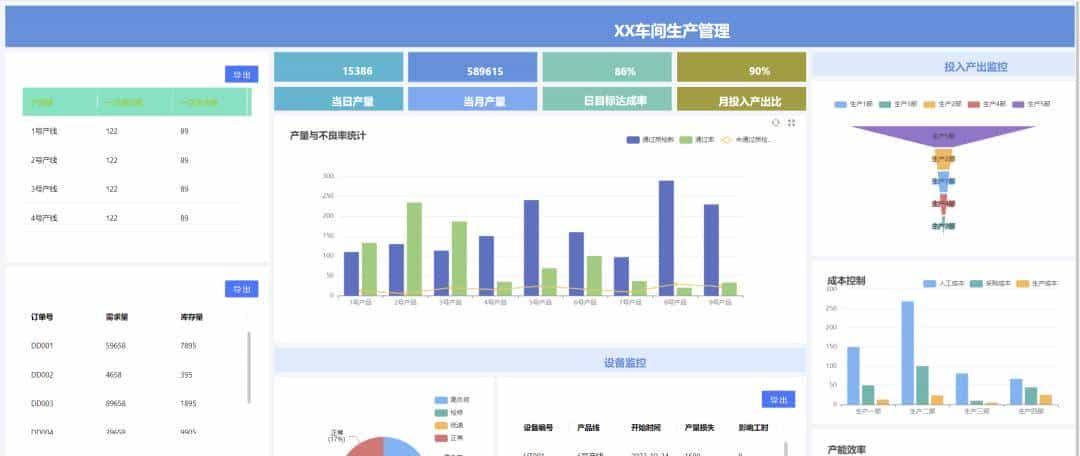This screenshot has height=456, width=1080.
Task: Click the refresh icon above the production chart
Action: [776, 123]
